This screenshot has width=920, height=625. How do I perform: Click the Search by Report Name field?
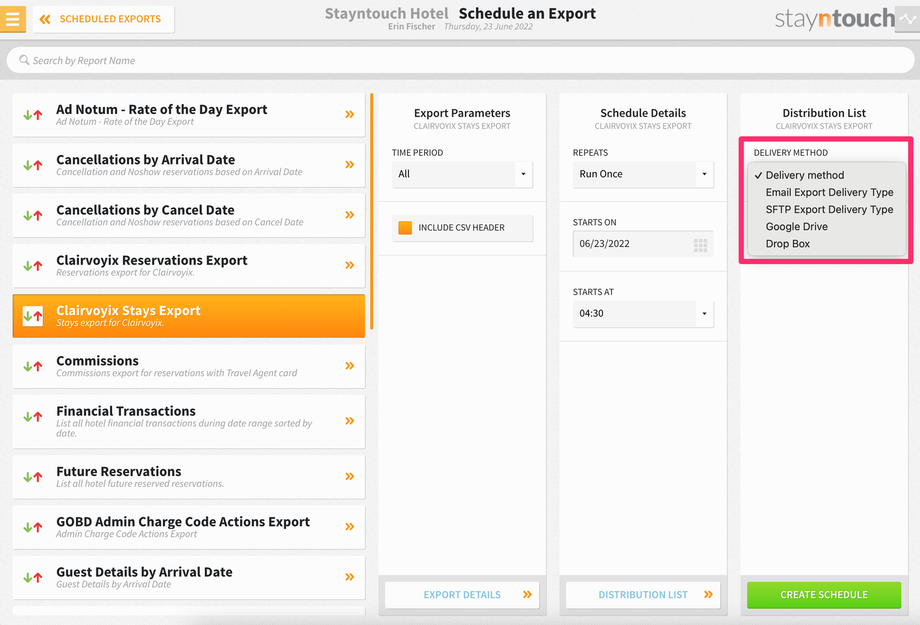[460, 60]
